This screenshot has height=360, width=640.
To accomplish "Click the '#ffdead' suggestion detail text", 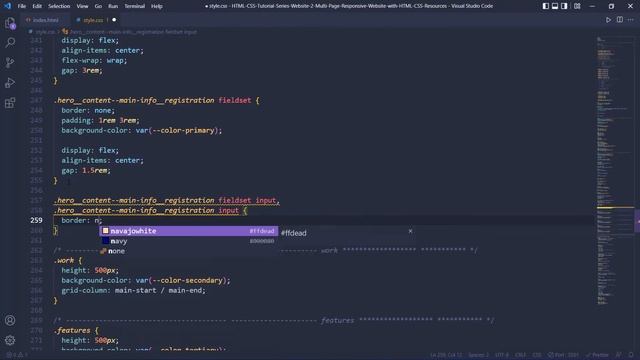I will 293,233.
